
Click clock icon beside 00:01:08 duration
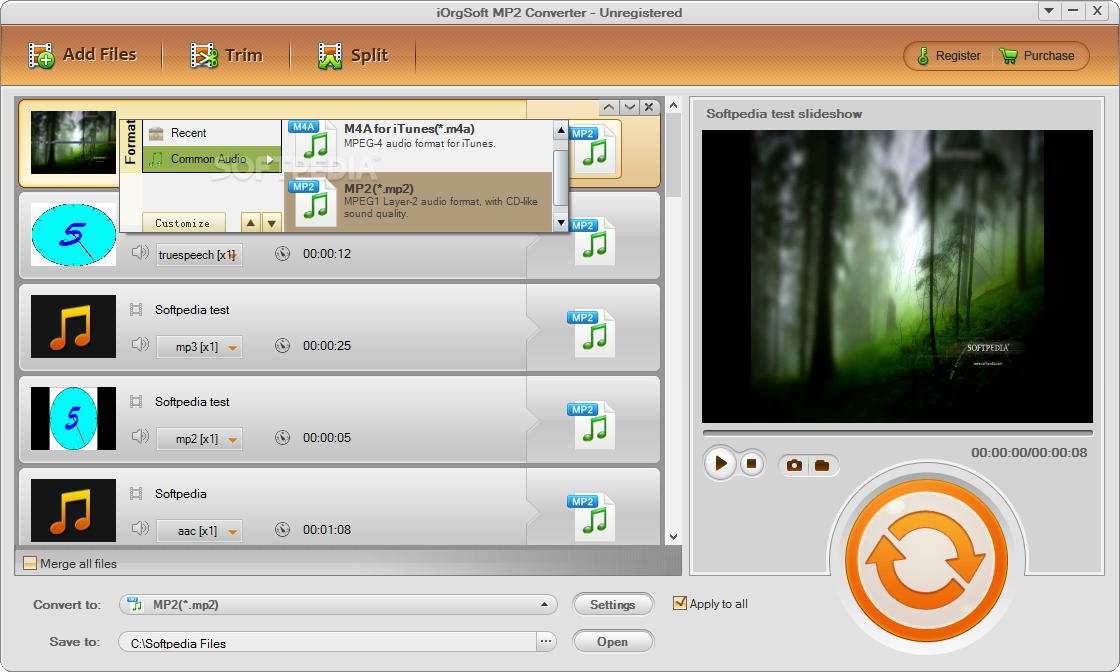[x=283, y=530]
